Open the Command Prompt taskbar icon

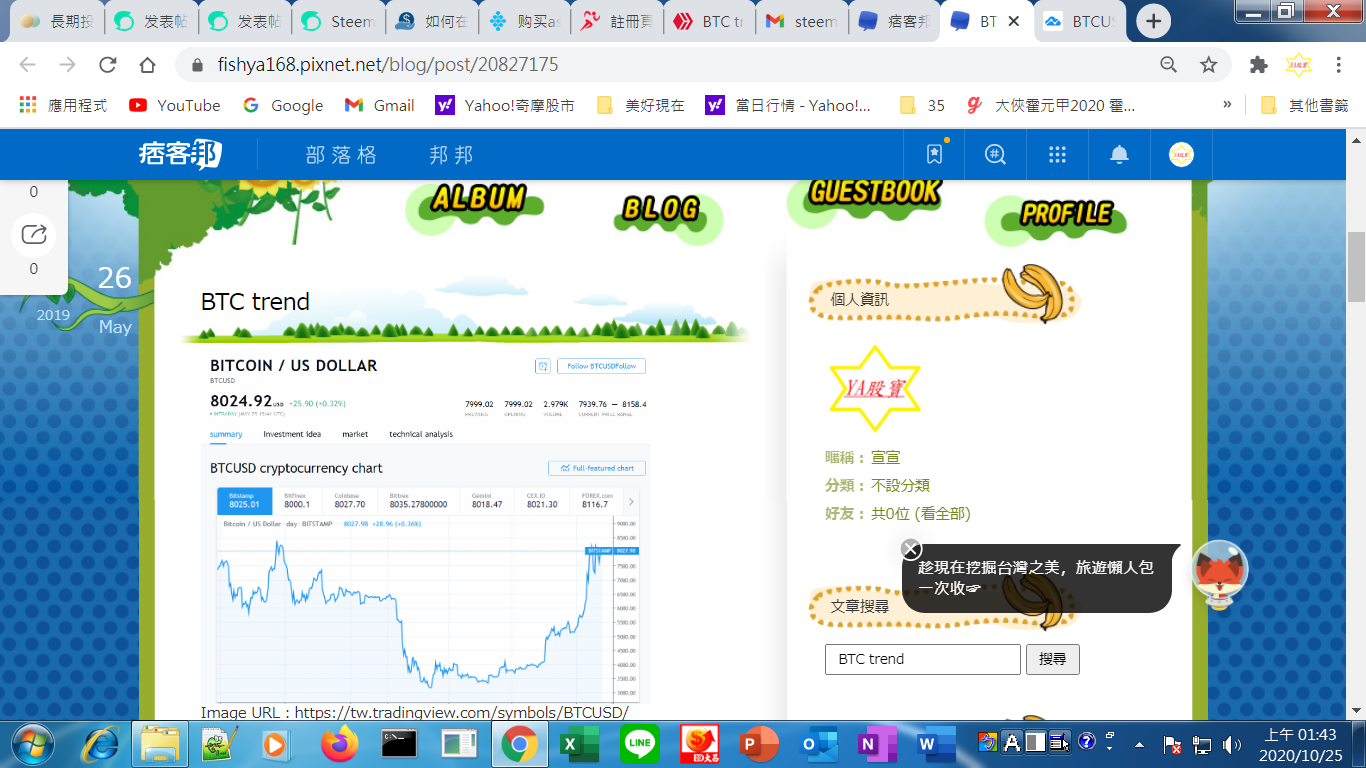click(x=399, y=744)
